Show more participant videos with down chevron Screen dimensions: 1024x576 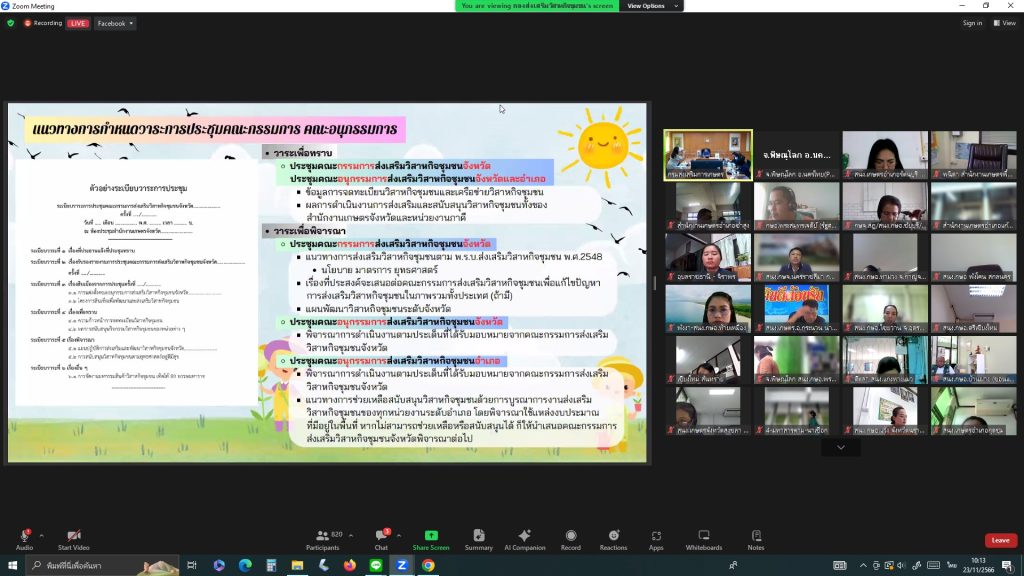coord(840,447)
